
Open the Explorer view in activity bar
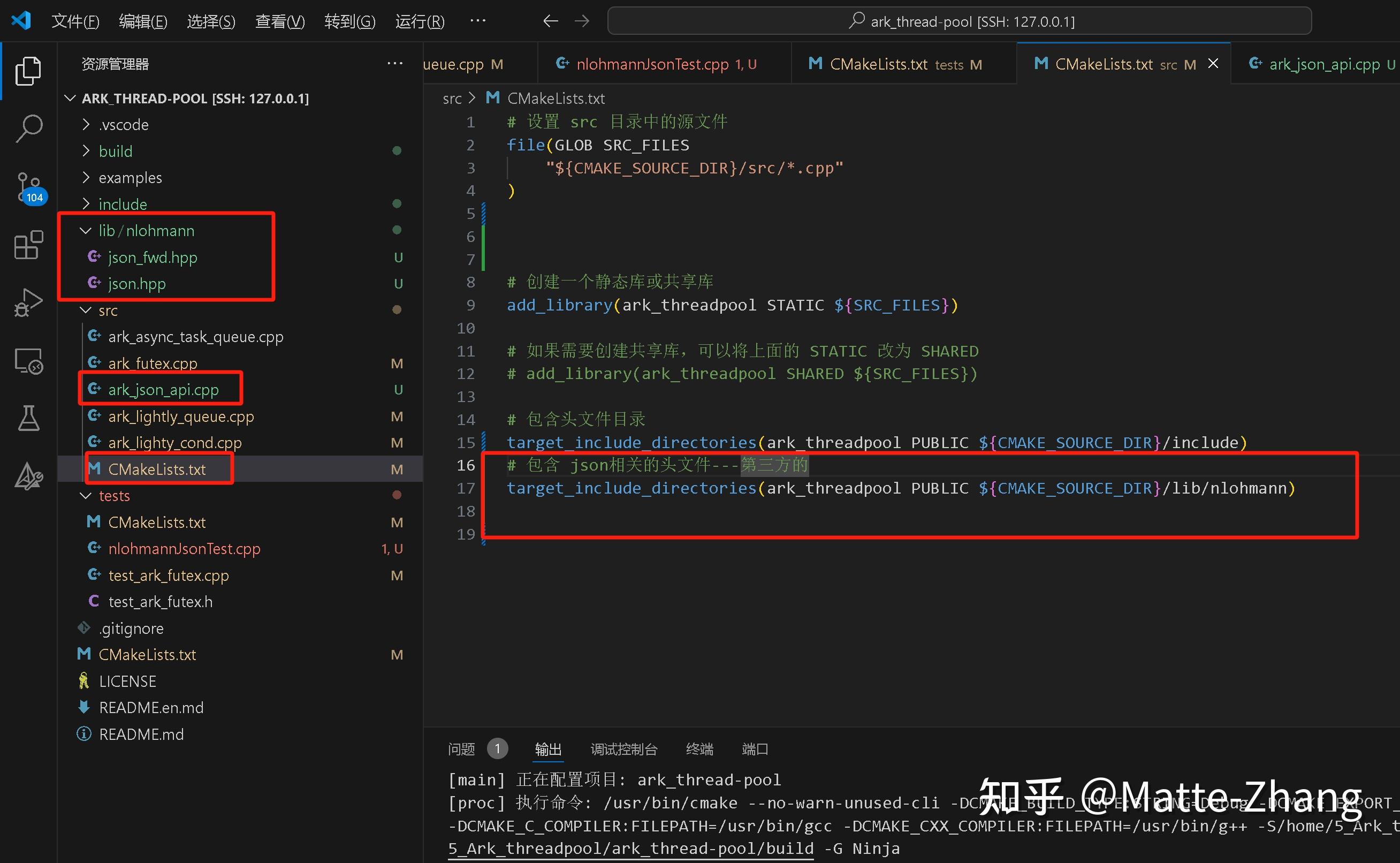pyautogui.click(x=28, y=71)
